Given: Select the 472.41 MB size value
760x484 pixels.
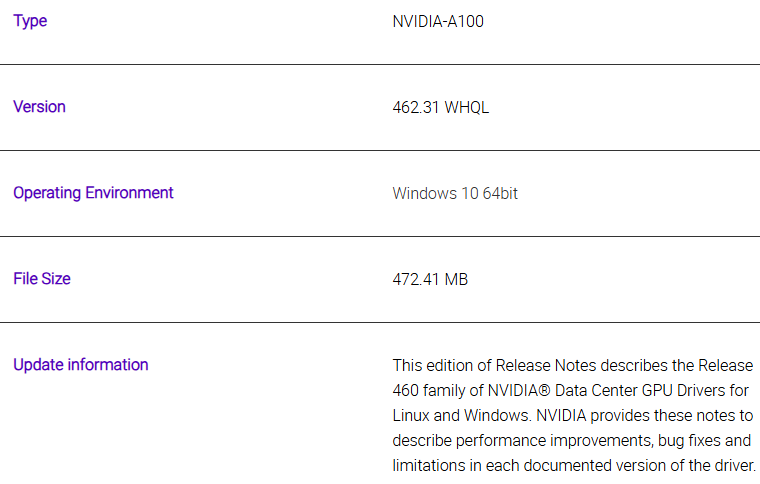Looking at the screenshot, I should pyautogui.click(x=430, y=279).
